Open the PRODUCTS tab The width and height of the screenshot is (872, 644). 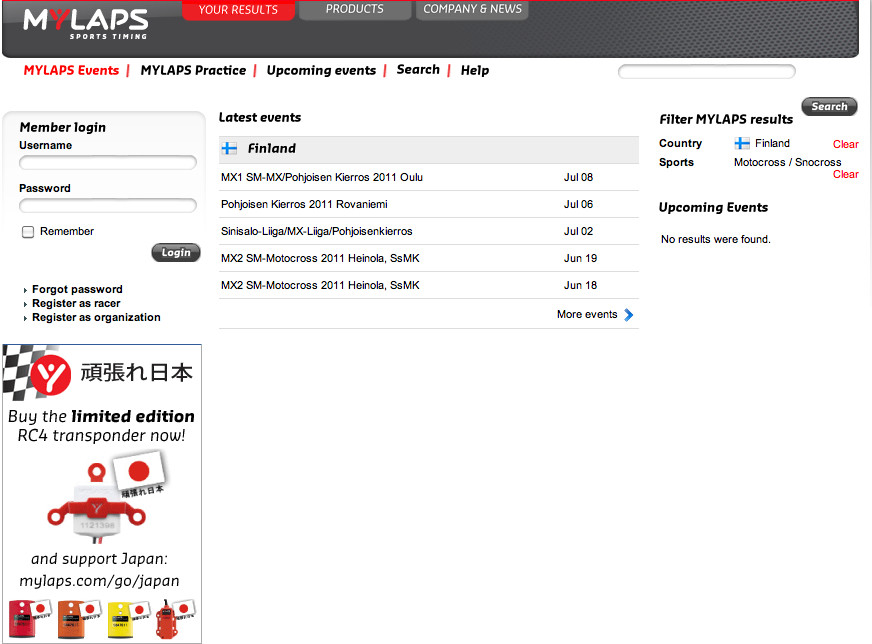coord(355,9)
